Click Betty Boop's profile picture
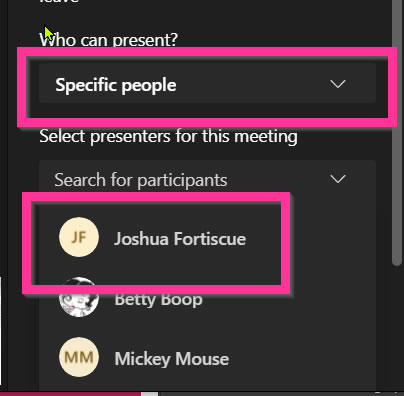Image resolution: width=404 pixels, height=396 pixels. pos(79,298)
